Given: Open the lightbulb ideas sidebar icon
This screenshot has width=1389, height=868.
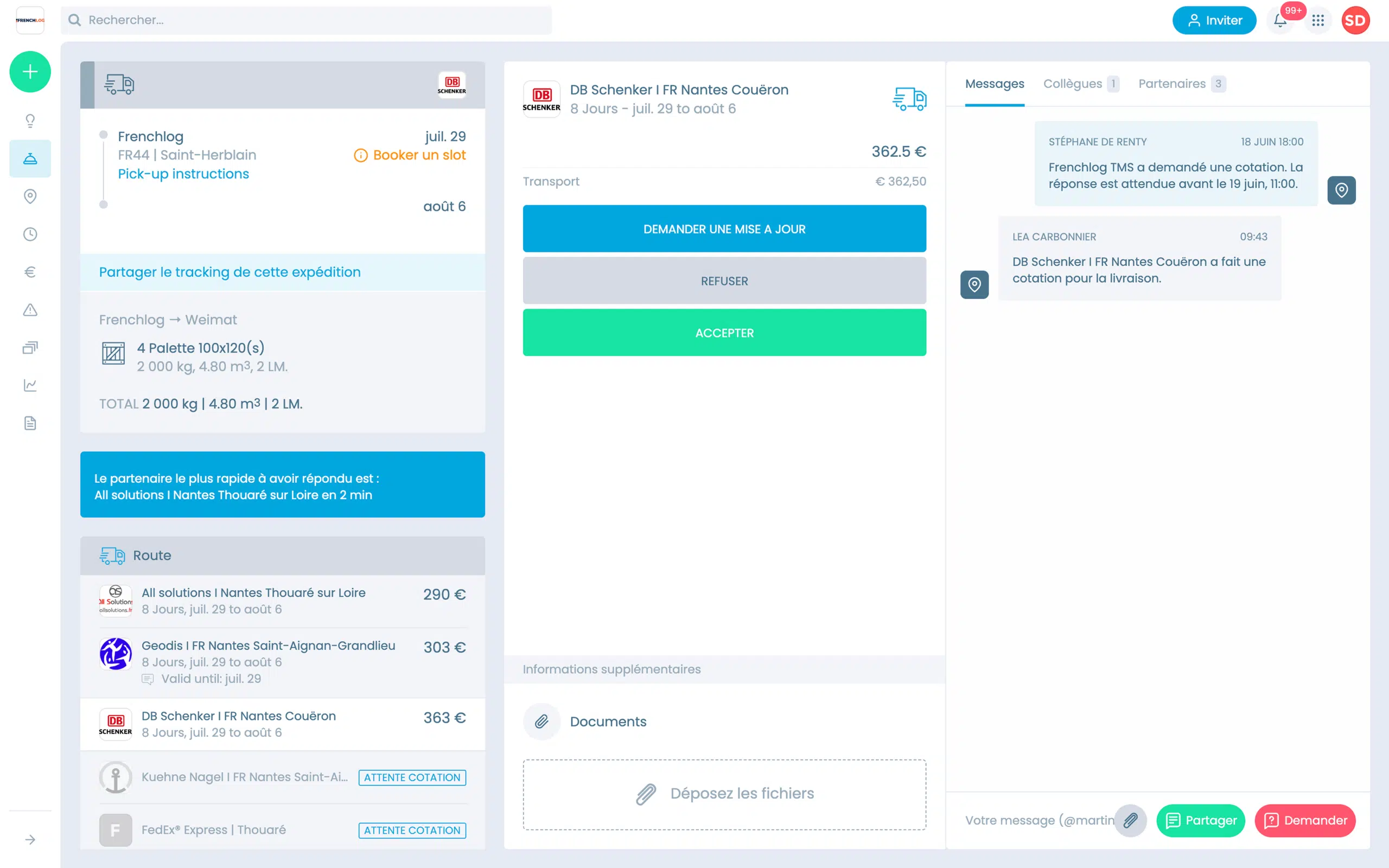Looking at the screenshot, I should coord(30,120).
